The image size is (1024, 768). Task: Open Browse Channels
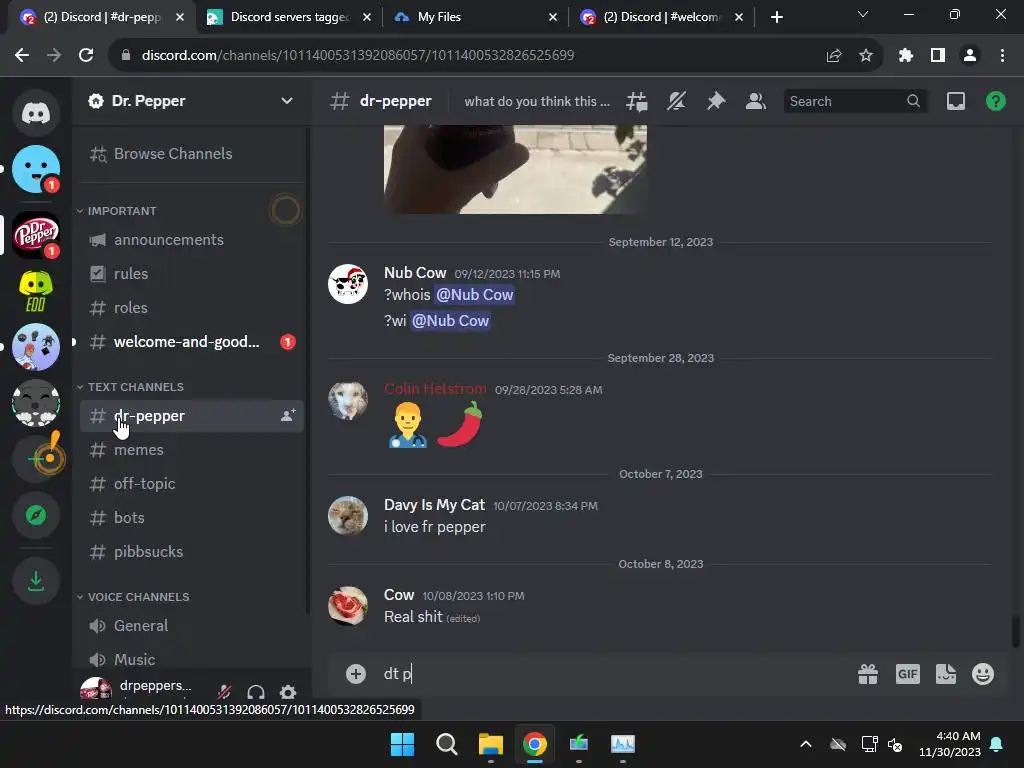pos(191,153)
